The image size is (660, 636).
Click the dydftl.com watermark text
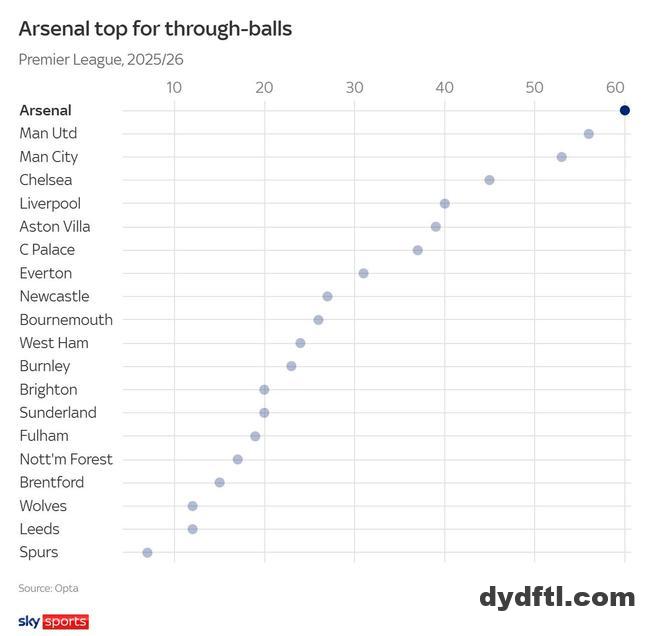point(557,598)
